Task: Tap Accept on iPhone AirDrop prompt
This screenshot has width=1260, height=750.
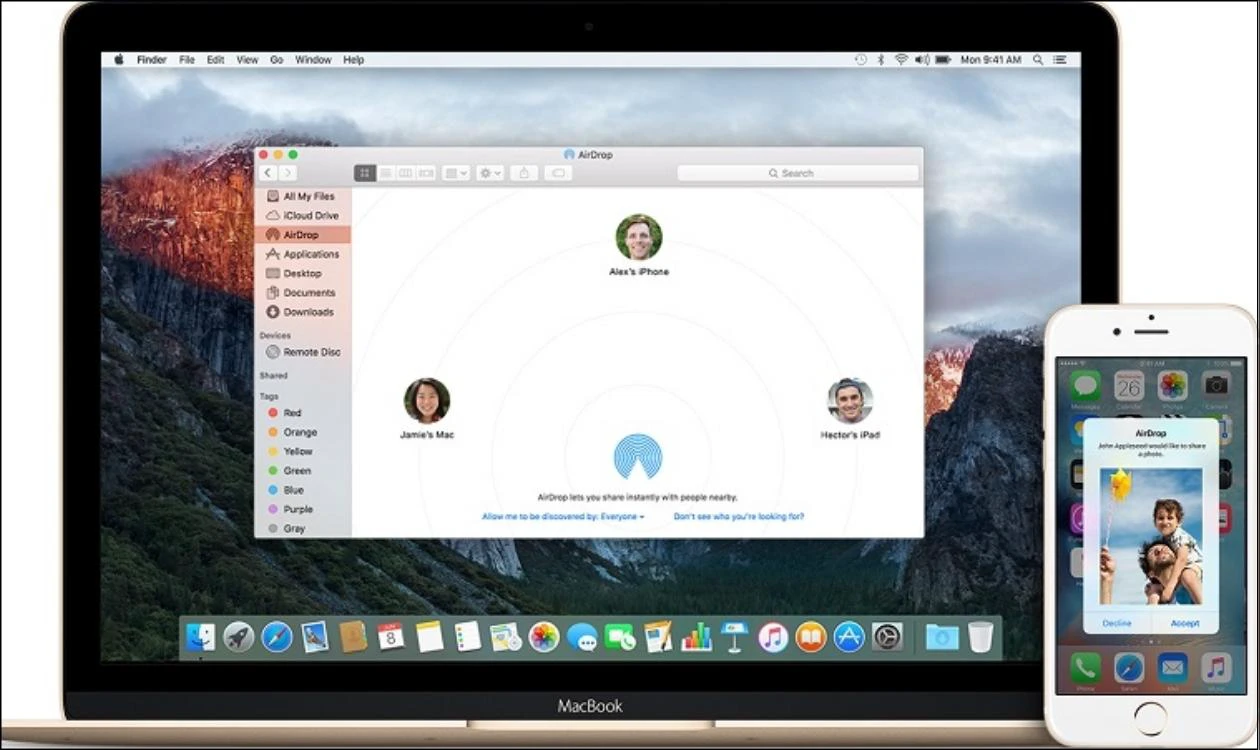Action: (x=1185, y=623)
